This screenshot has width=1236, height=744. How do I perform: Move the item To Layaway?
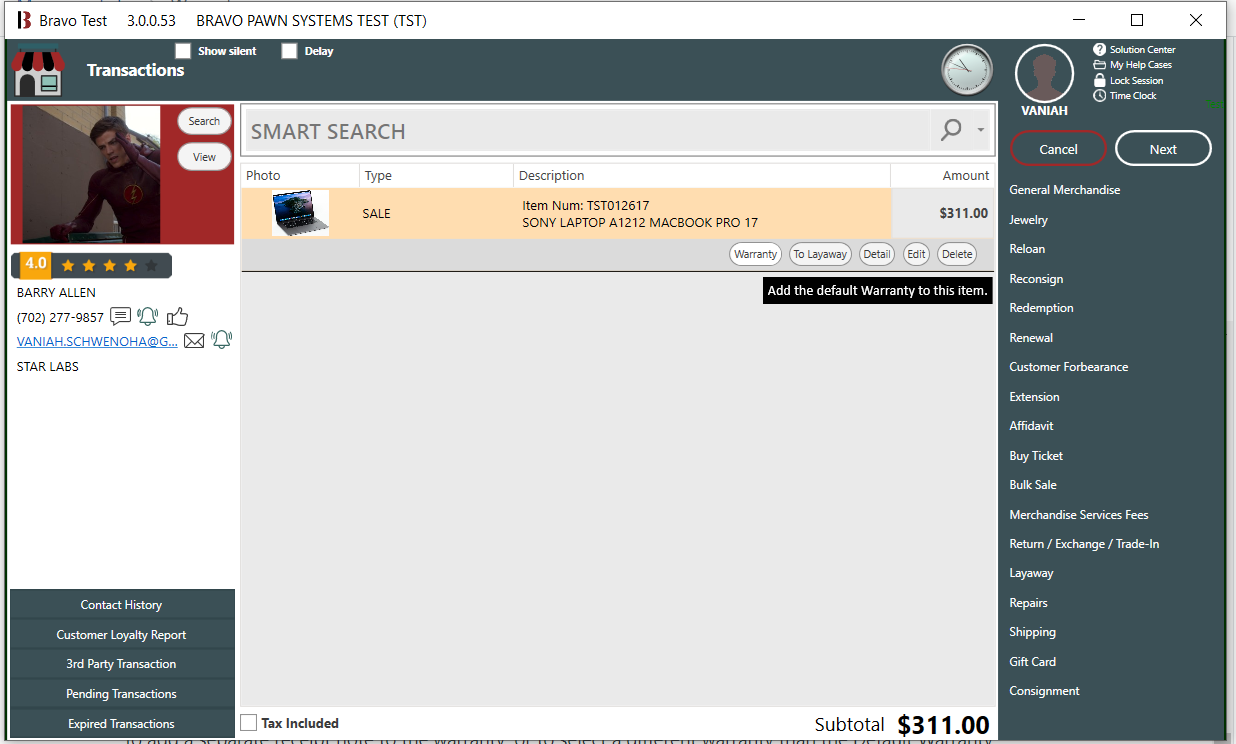[x=820, y=254]
